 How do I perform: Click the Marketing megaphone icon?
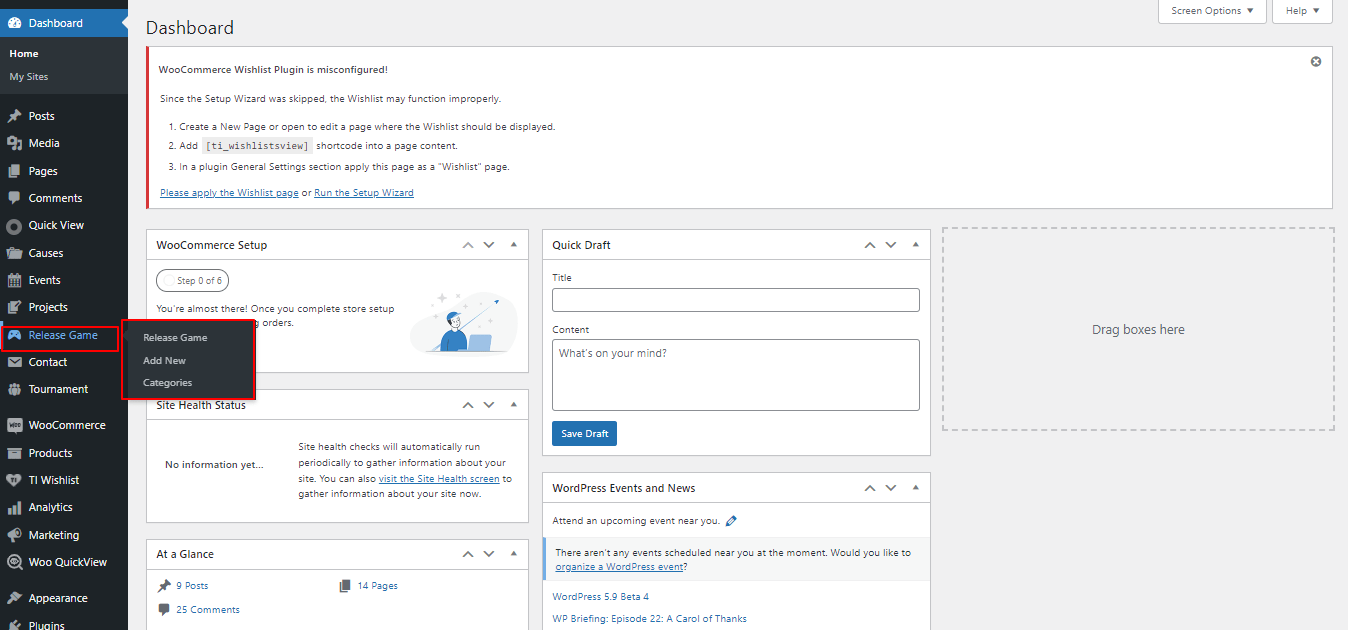14,535
